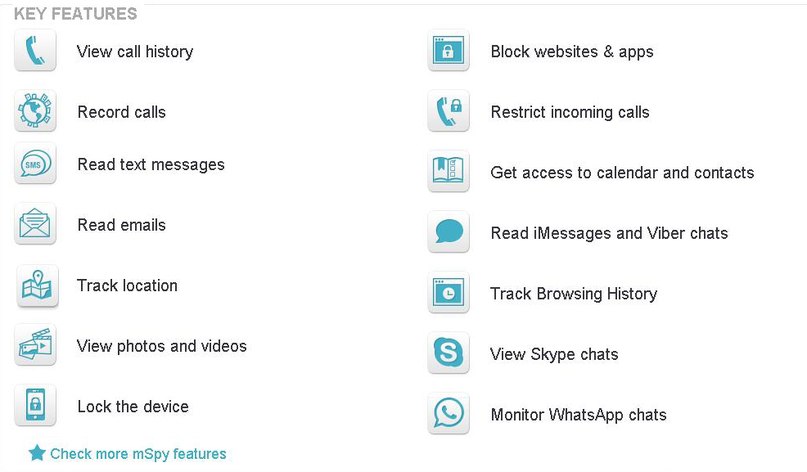The image size is (807, 472).
Task: Click Get access to calendar and contacts text
Action: pyautogui.click(x=622, y=172)
